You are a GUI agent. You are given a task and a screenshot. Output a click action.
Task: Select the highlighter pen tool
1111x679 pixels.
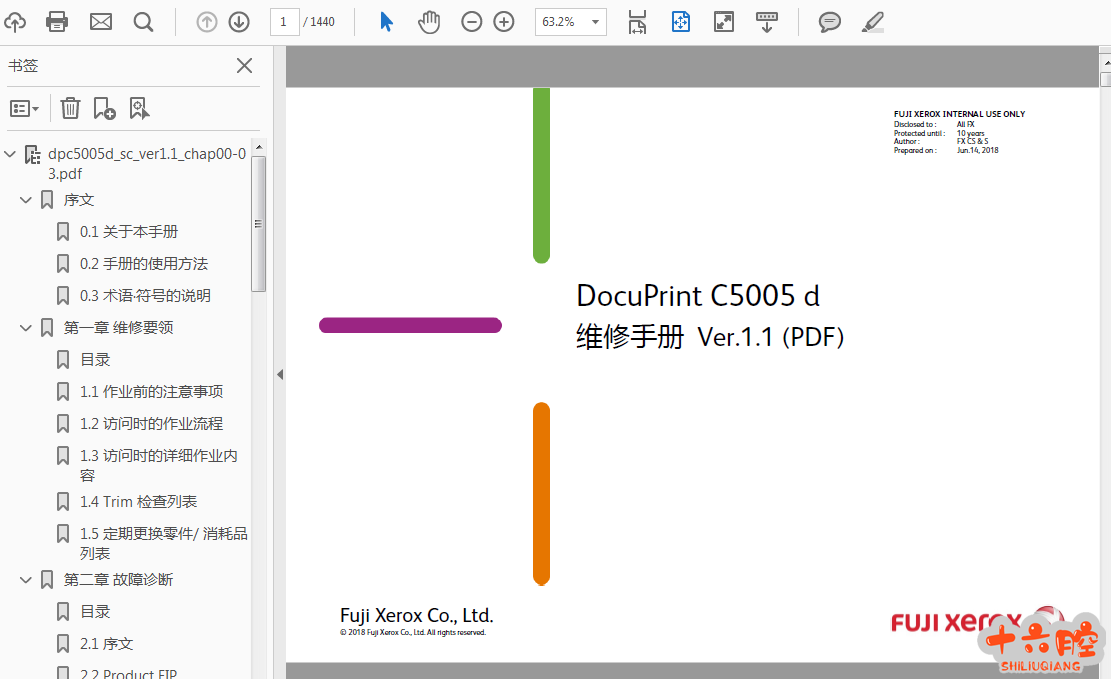pos(872,22)
